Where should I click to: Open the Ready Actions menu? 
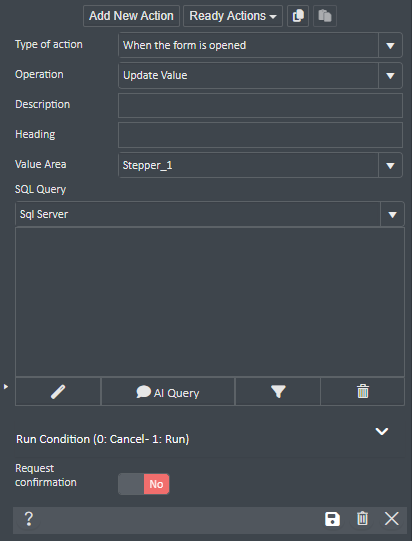click(x=233, y=16)
